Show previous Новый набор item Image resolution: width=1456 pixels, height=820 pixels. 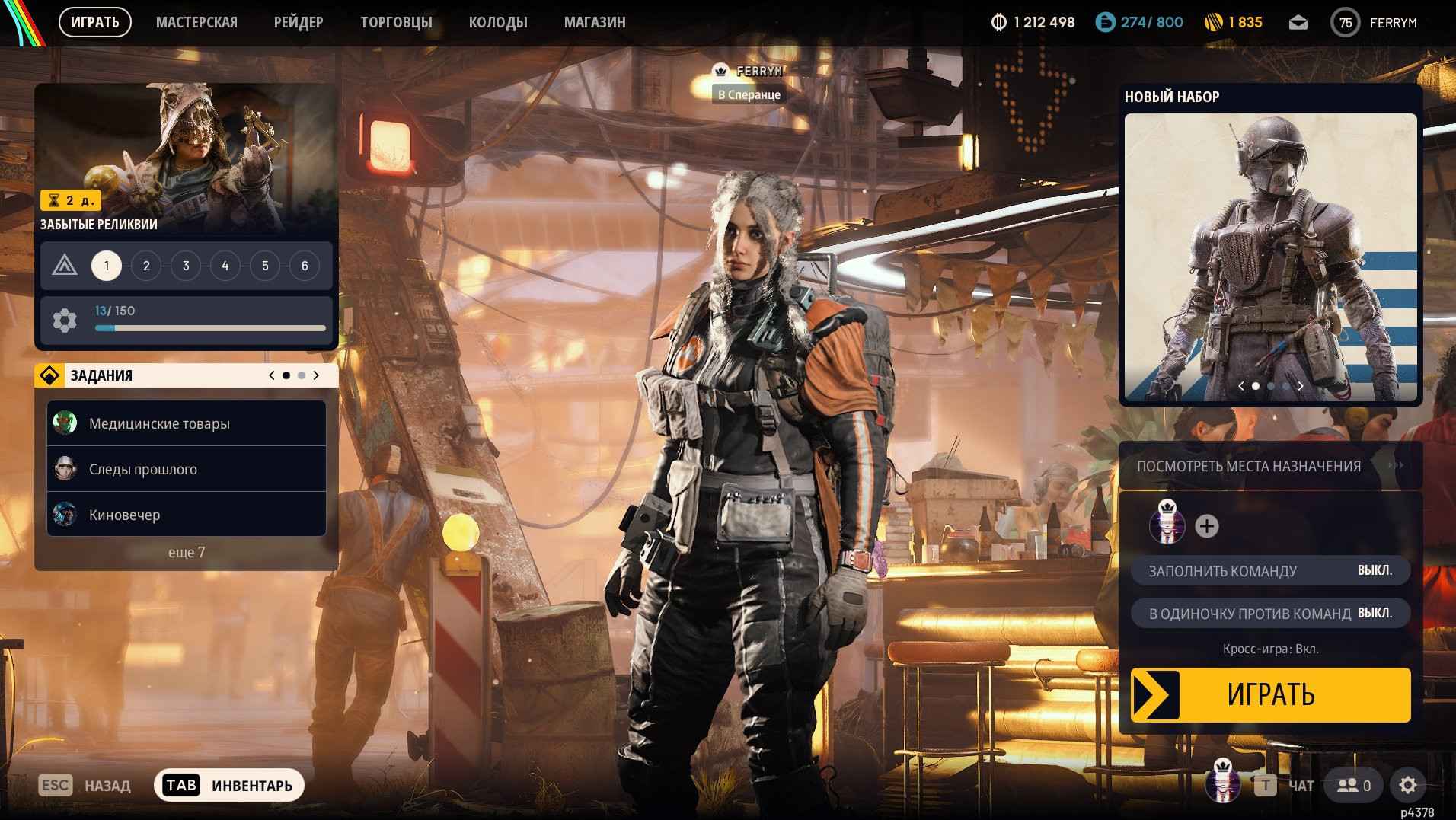[x=1241, y=386]
